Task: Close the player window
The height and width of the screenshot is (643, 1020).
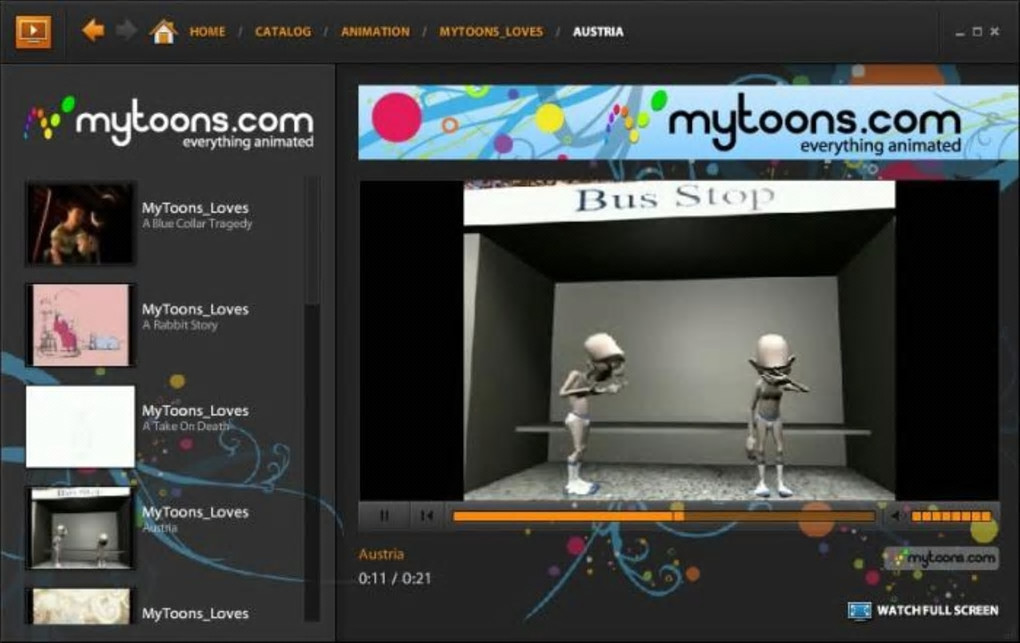Action: pos(995,31)
